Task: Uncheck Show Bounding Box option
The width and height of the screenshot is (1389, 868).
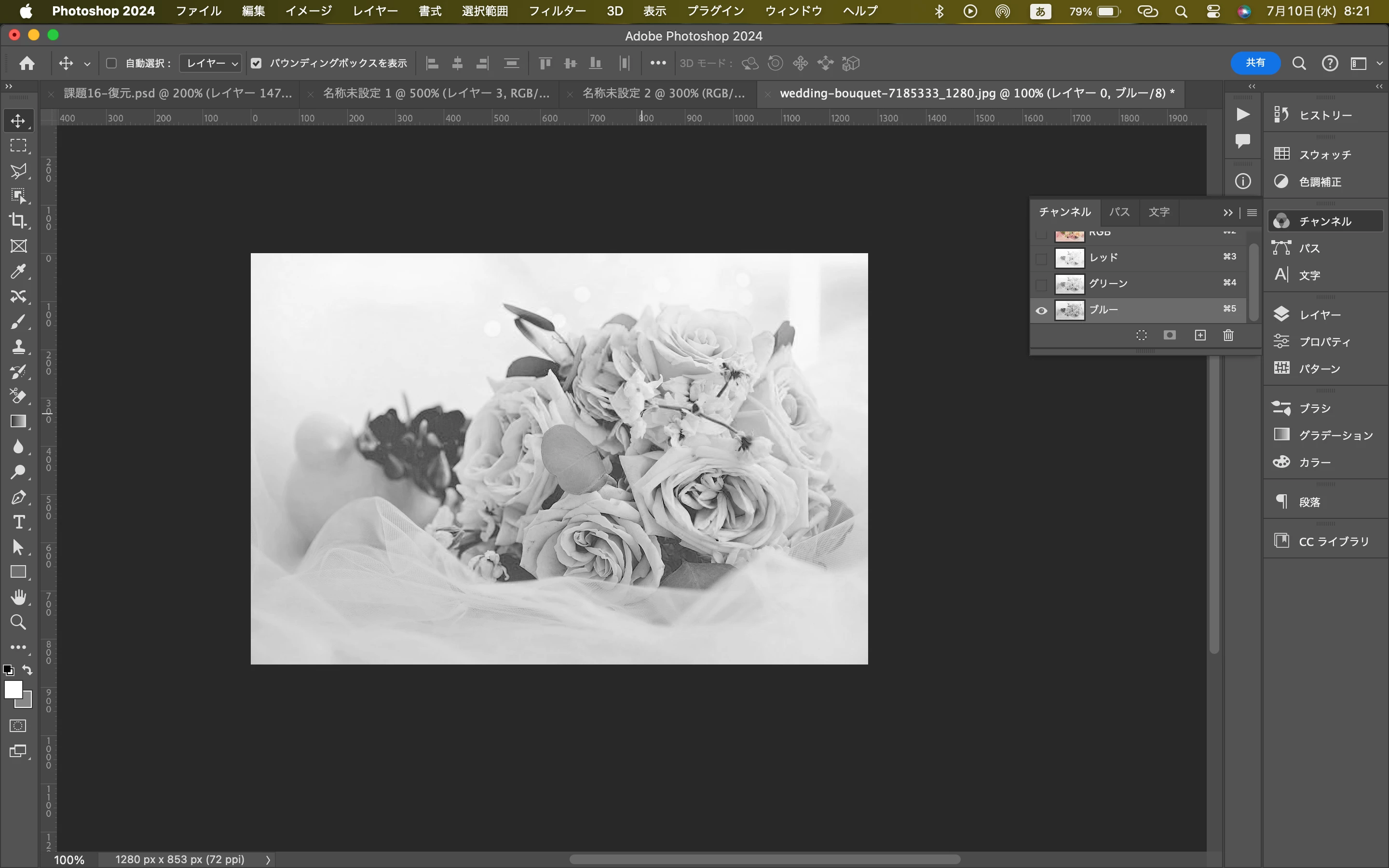Action: (x=257, y=63)
